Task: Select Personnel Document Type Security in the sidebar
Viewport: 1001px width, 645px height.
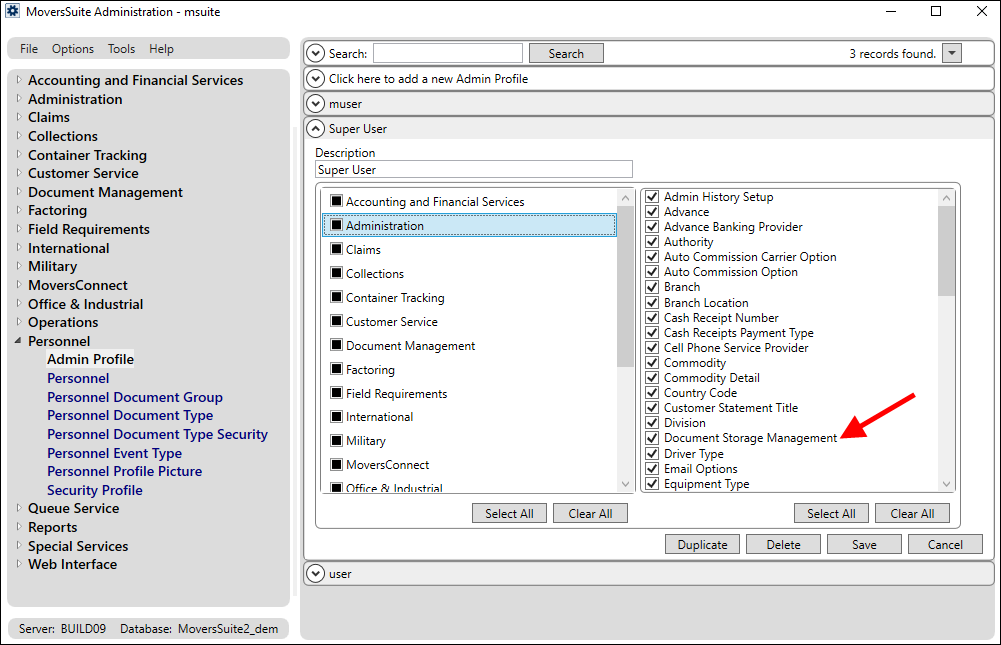Action: point(157,434)
